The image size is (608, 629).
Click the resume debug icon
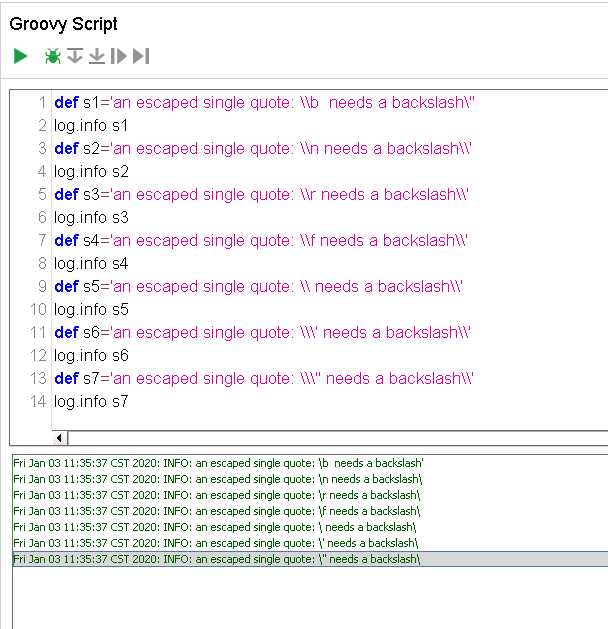coord(118,56)
